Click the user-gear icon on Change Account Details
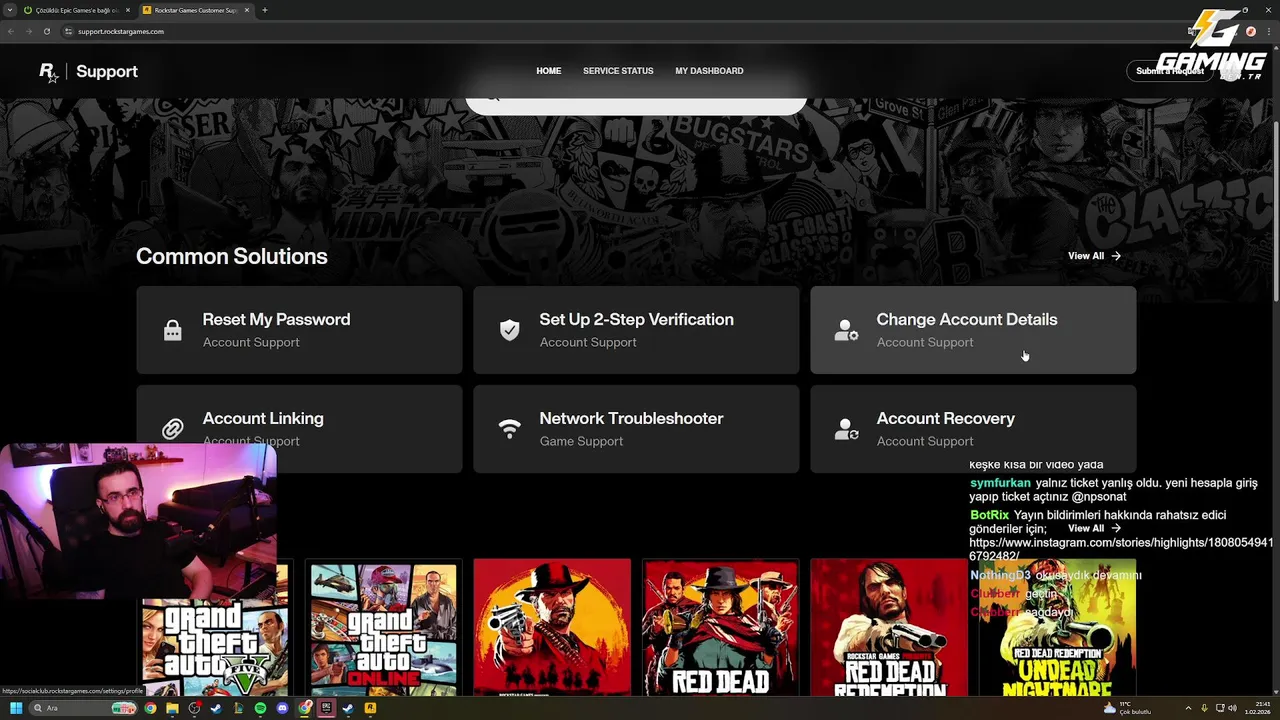The image size is (1280, 720). tap(846, 331)
